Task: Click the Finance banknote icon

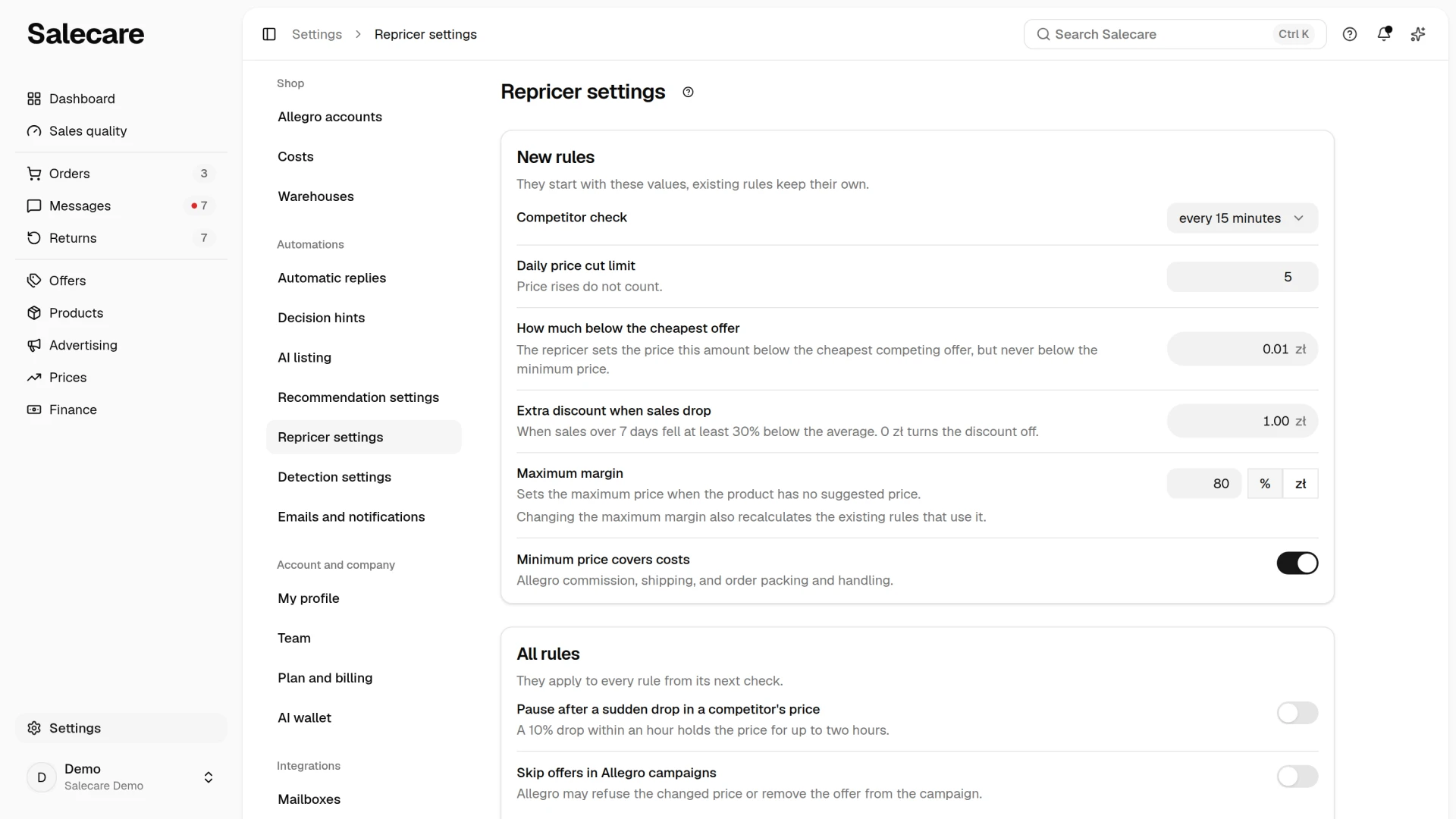Action: (34, 409)
